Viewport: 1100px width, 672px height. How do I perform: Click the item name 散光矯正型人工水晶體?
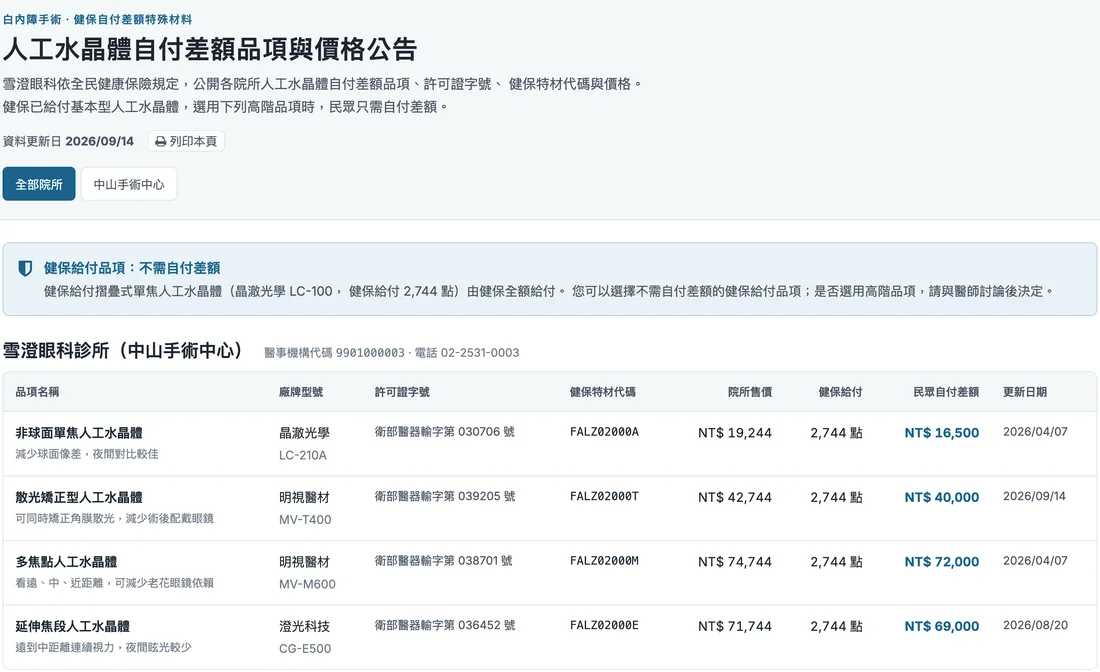click(79, 497)
